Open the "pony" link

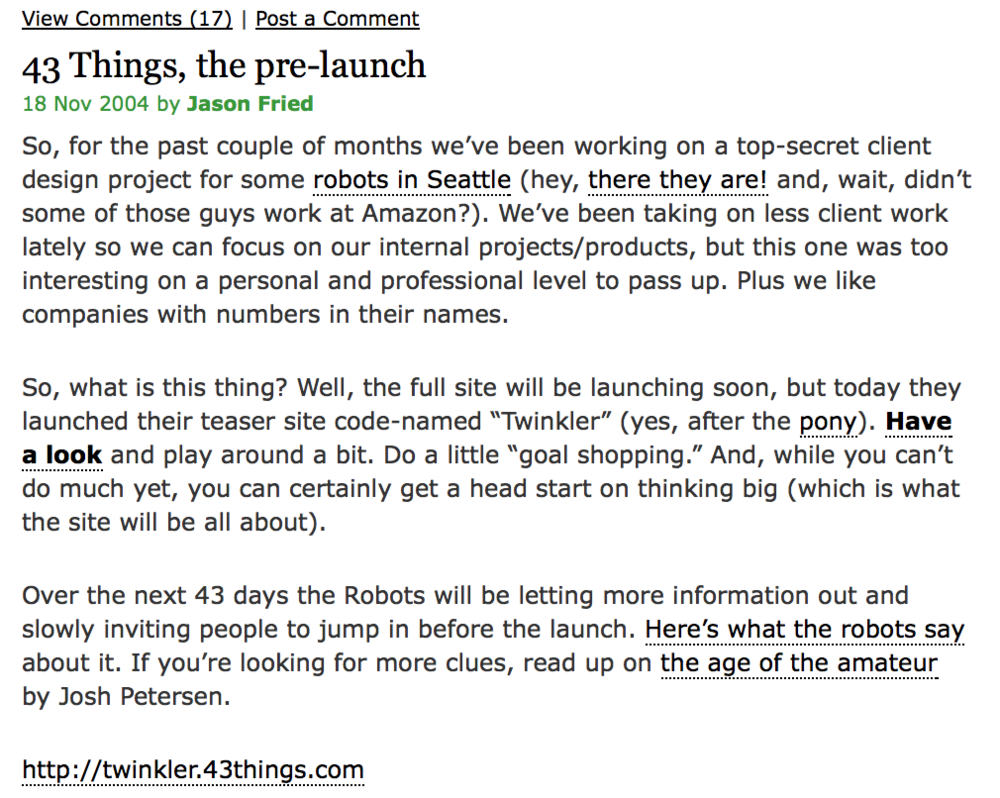(x=828, y=422)
